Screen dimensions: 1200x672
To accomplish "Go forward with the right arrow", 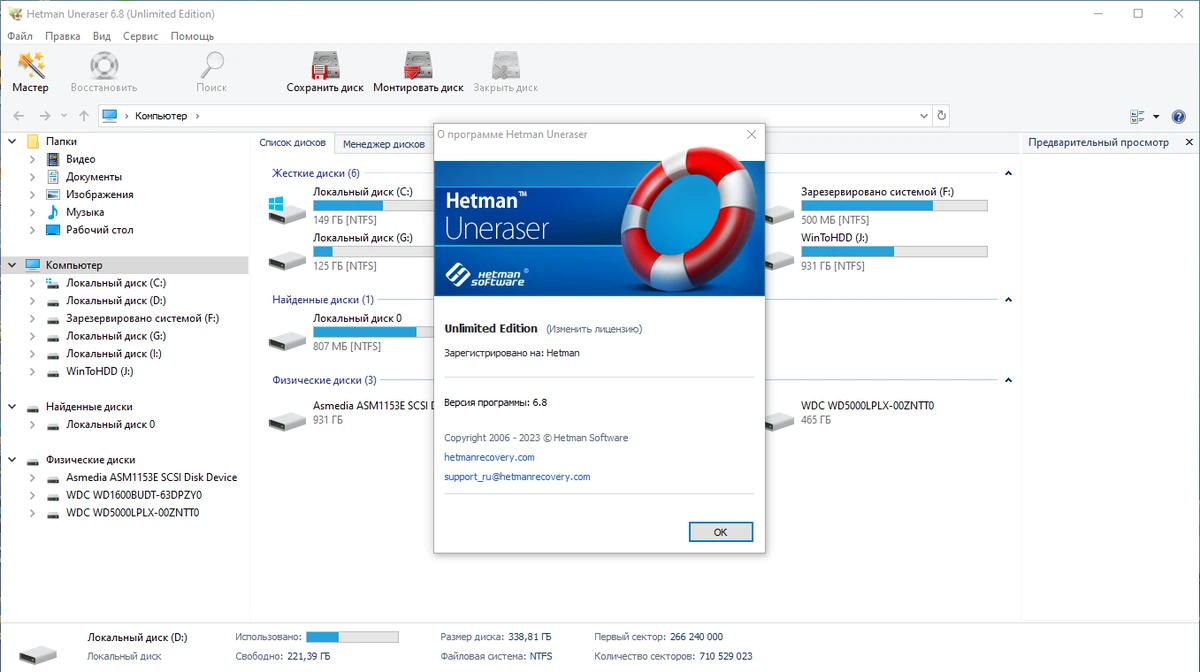I will point(44,116).
